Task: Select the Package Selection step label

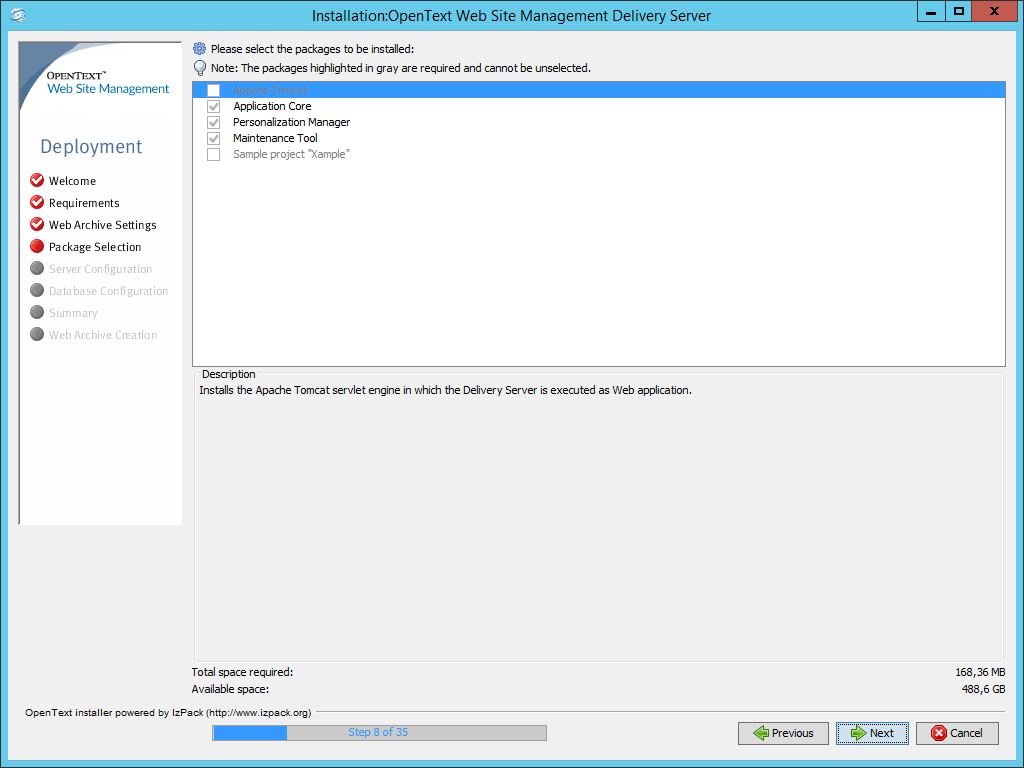Action: [x=95, y=247]
